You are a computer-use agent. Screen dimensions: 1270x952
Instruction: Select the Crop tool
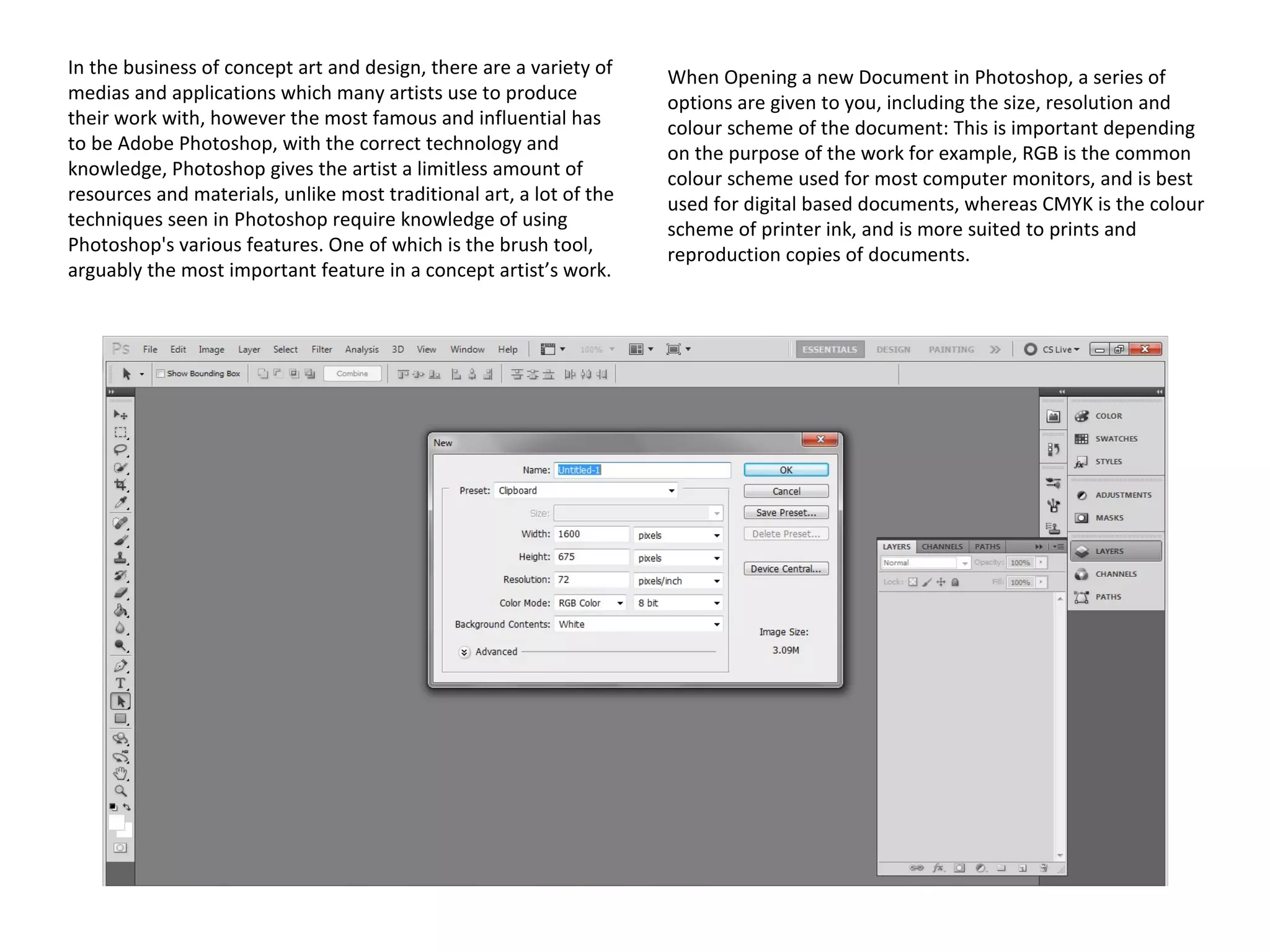(x=120, y=485)
